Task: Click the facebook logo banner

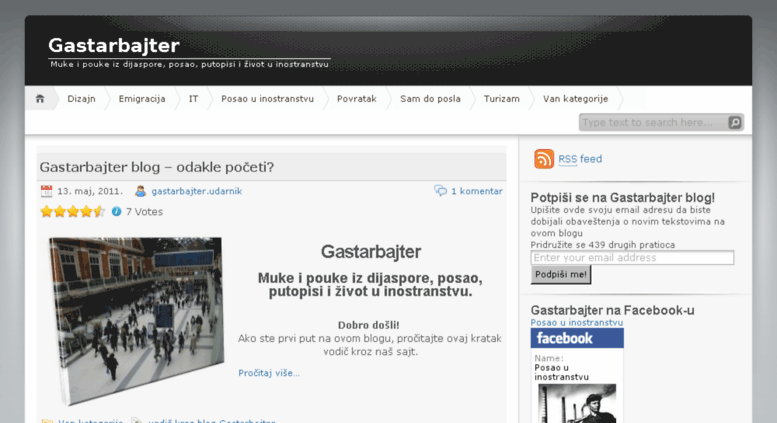Action: [577, 338]
